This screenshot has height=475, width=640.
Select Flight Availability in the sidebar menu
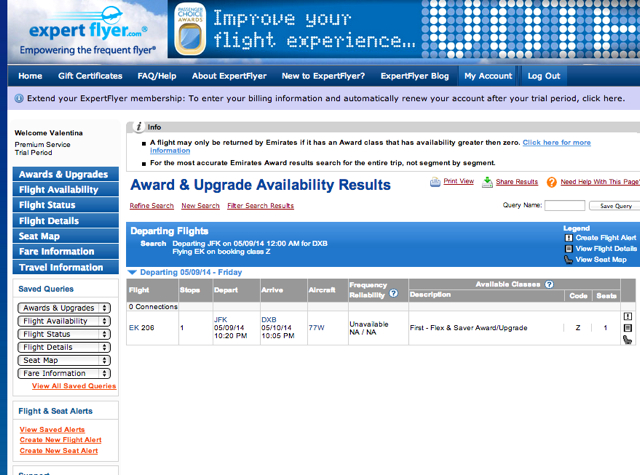coord(66,190)
